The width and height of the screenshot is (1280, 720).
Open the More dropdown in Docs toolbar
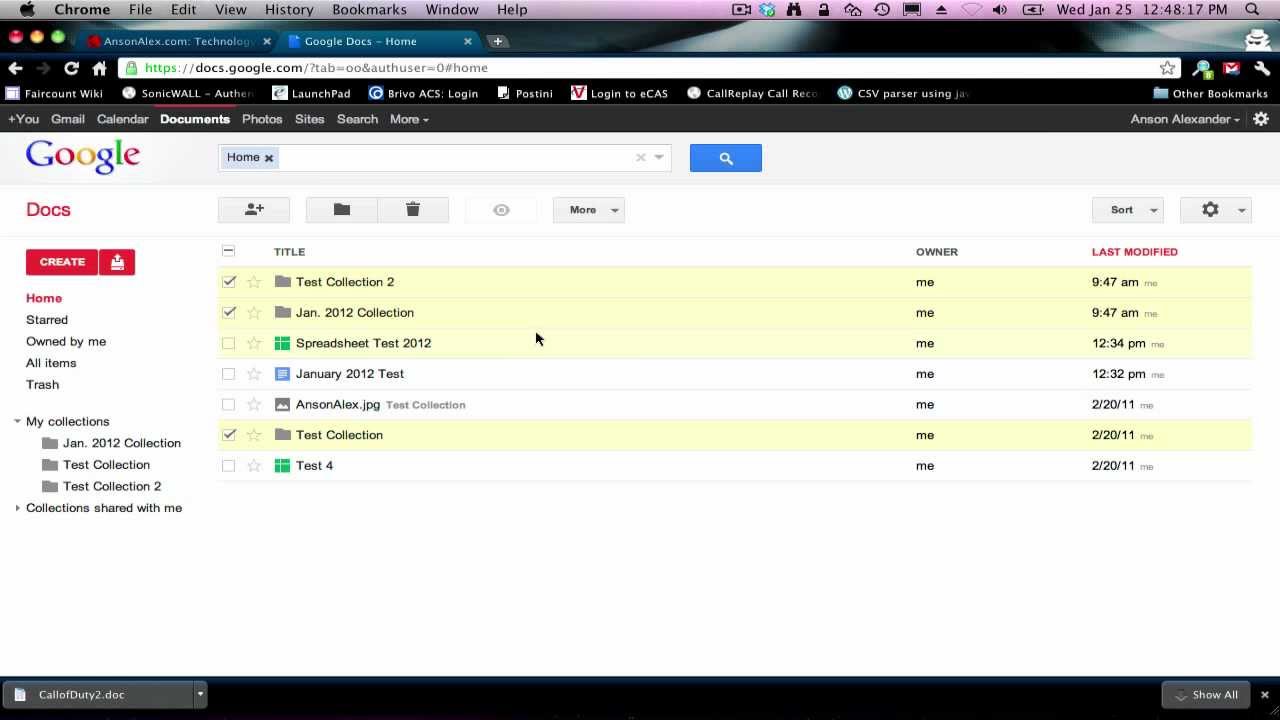tap(589, 210)
